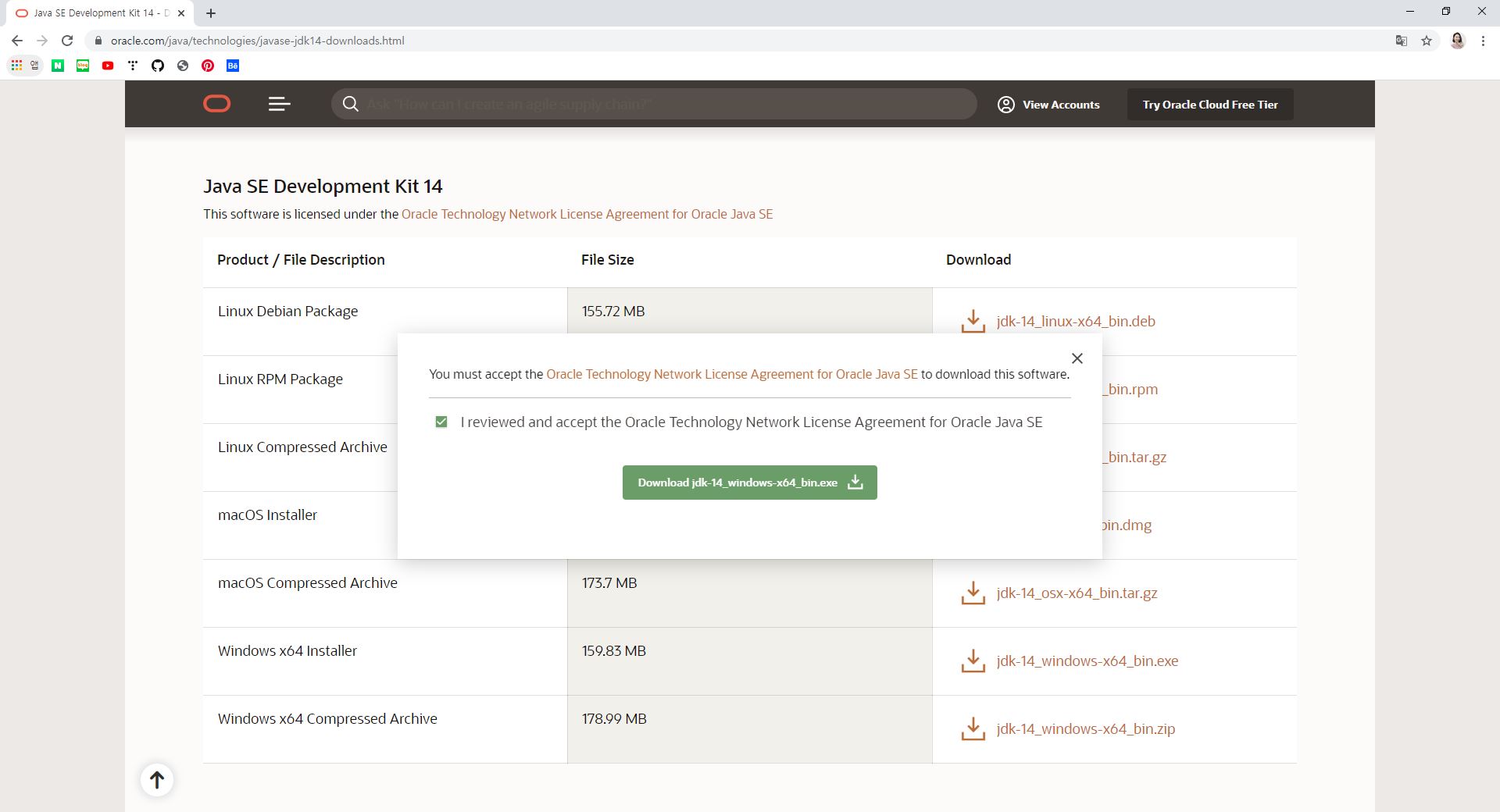Click the search magnifier icon
This screenshot has height=812, width=1500.
tap(351, 104)
